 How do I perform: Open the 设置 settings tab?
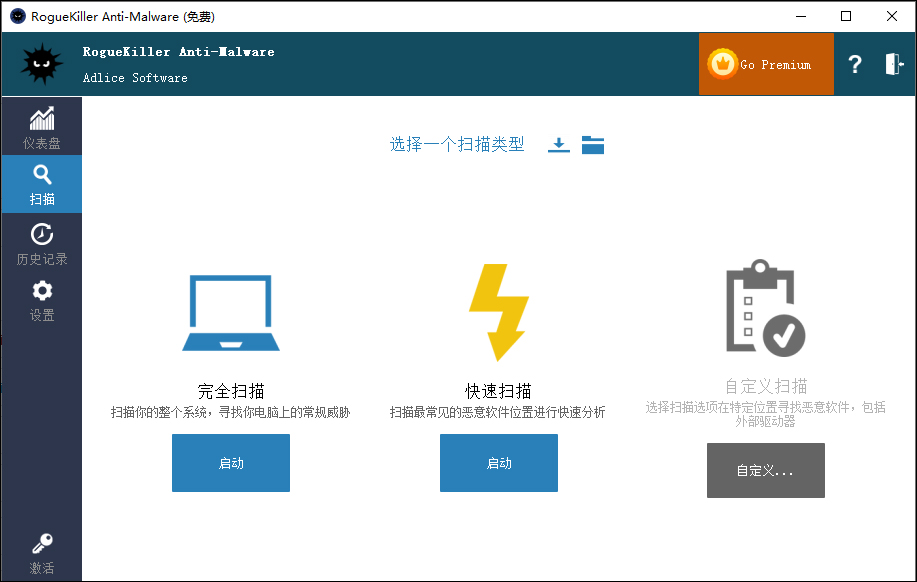[42, 300]
